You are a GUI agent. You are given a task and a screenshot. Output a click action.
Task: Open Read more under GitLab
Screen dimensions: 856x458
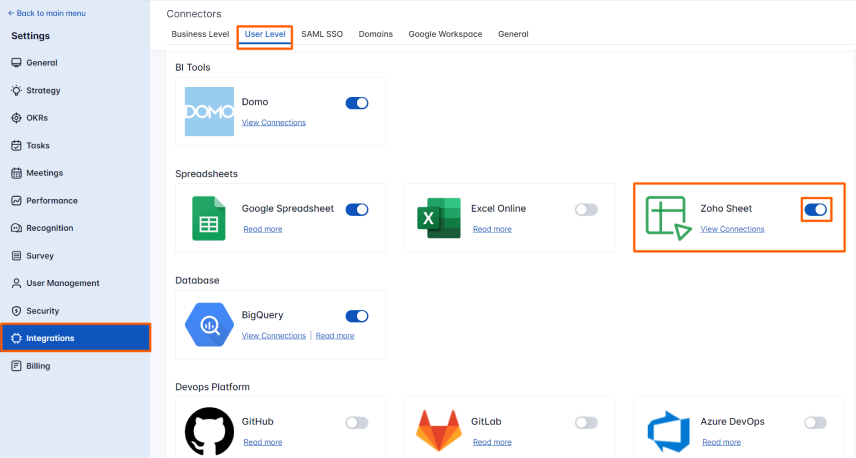point(492,442)
